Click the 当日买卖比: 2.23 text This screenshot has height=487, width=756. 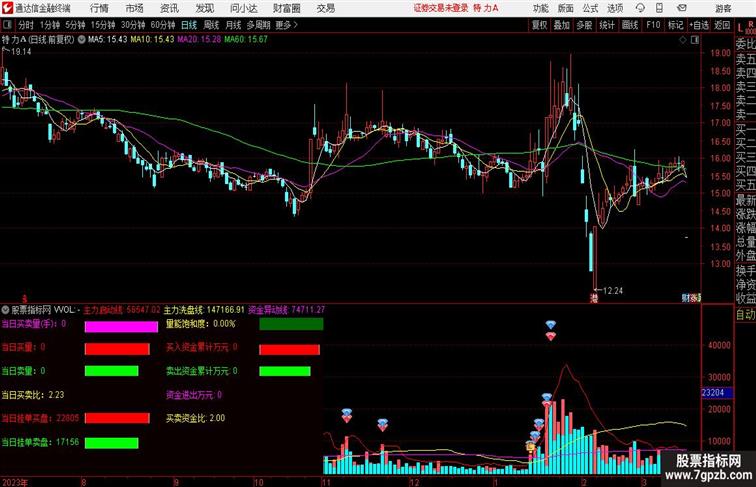33,394
